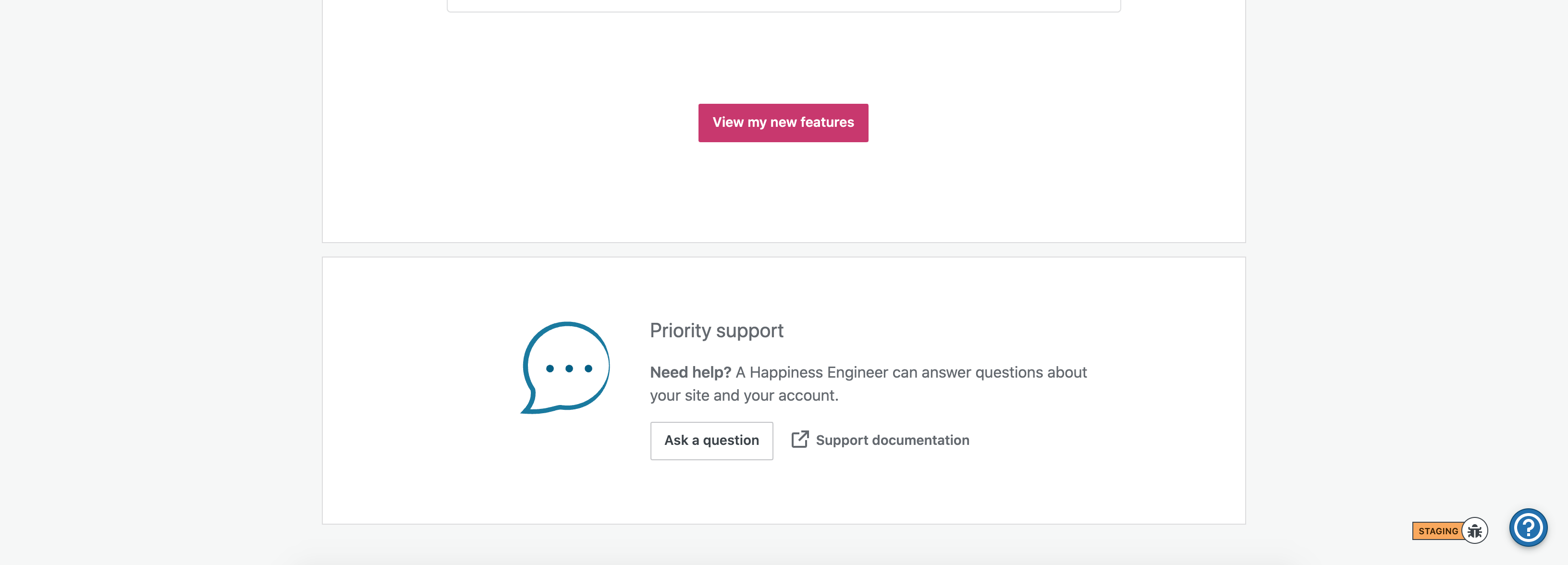Click the word "question" in Ask button
Screen dimensions: 1568x565
[x=730, y=440]
